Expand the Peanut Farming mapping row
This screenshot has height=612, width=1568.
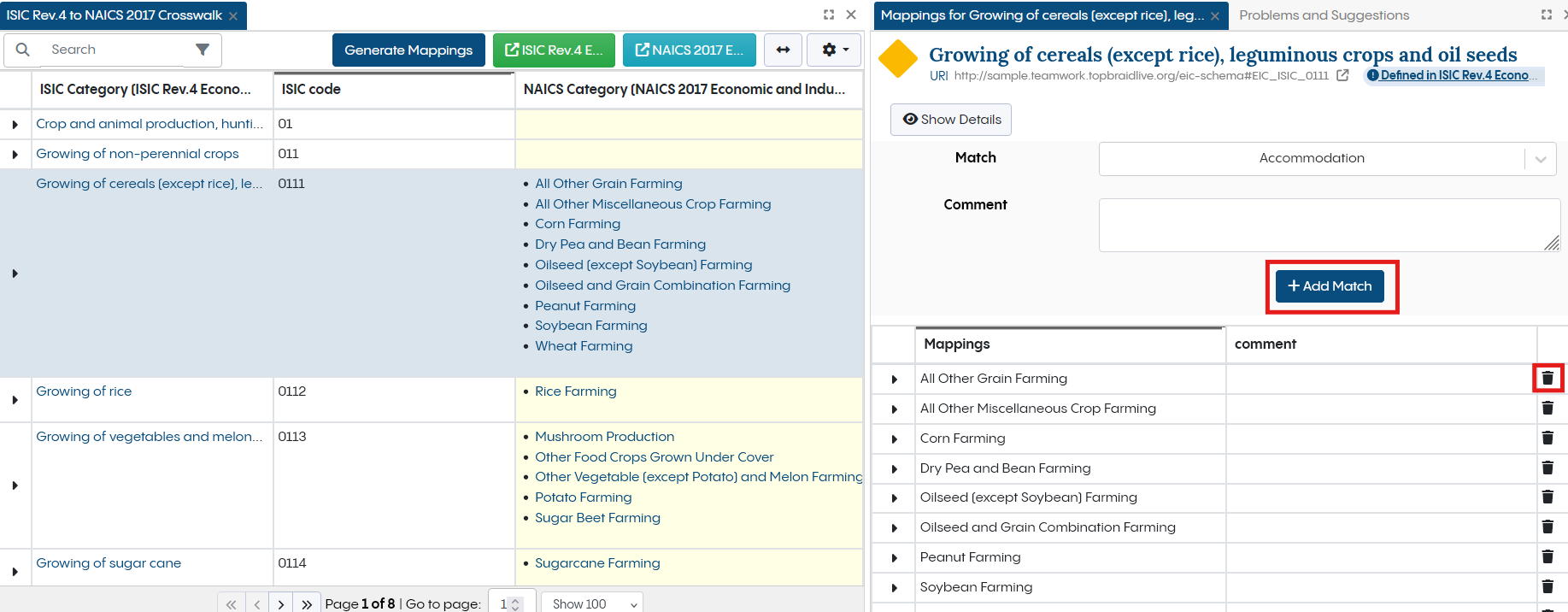[x=895, y=558]
